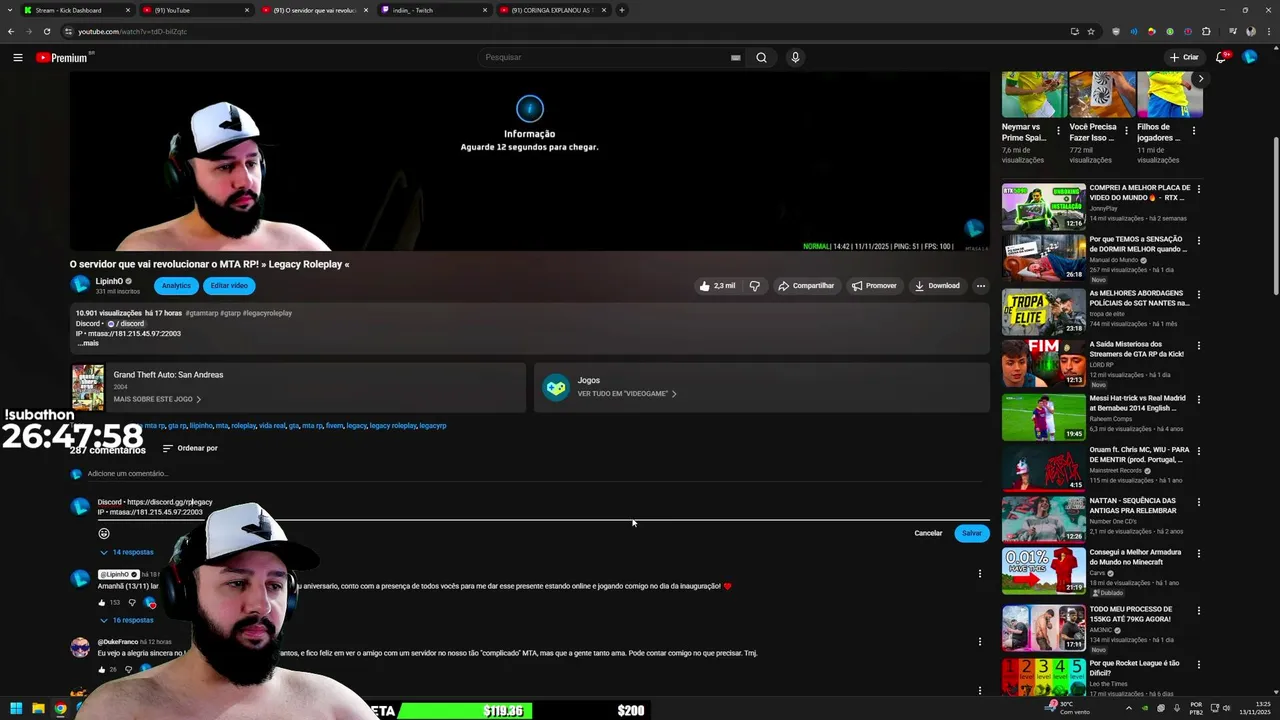Click the Compartilhar share button
Image resolution: width=1280 pixels, height=720 pixels.
806,285
